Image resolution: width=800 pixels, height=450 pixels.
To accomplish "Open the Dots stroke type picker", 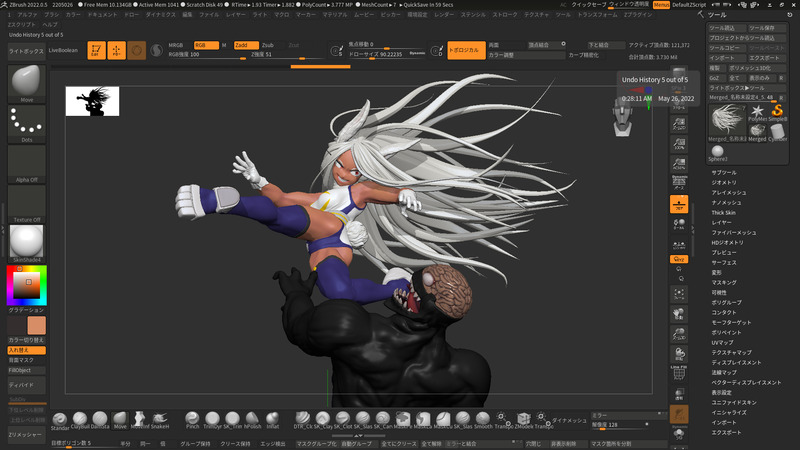I will pos(27,123).
